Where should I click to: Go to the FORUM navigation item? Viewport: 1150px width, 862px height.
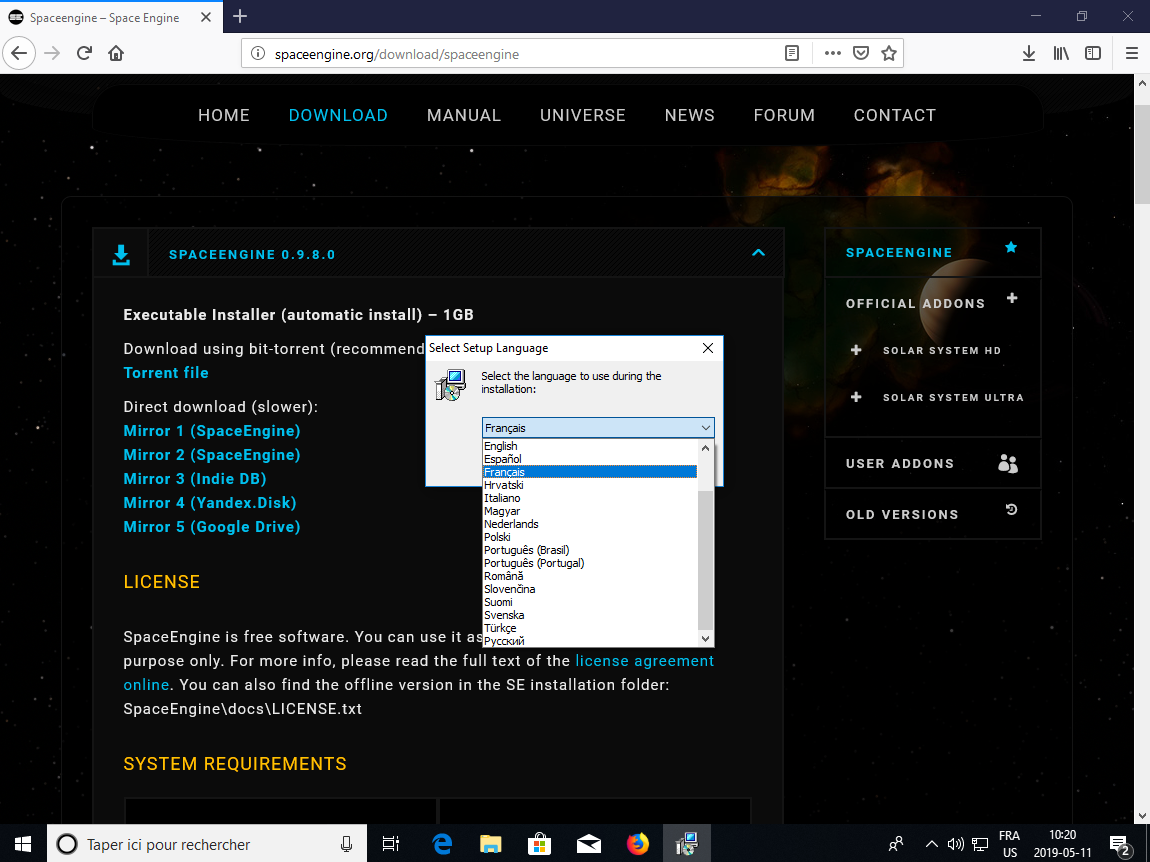click(x=784, y=115)
